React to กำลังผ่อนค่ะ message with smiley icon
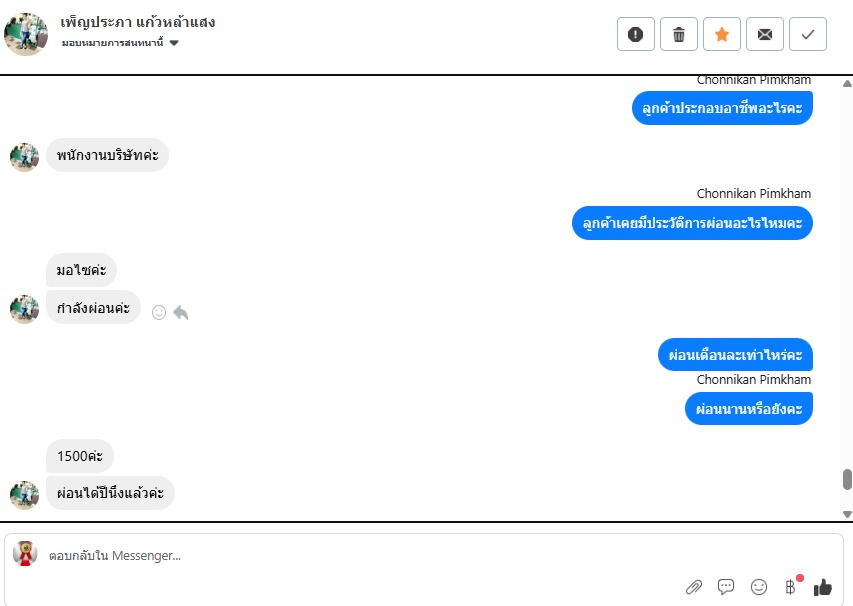 pos(159,312)
